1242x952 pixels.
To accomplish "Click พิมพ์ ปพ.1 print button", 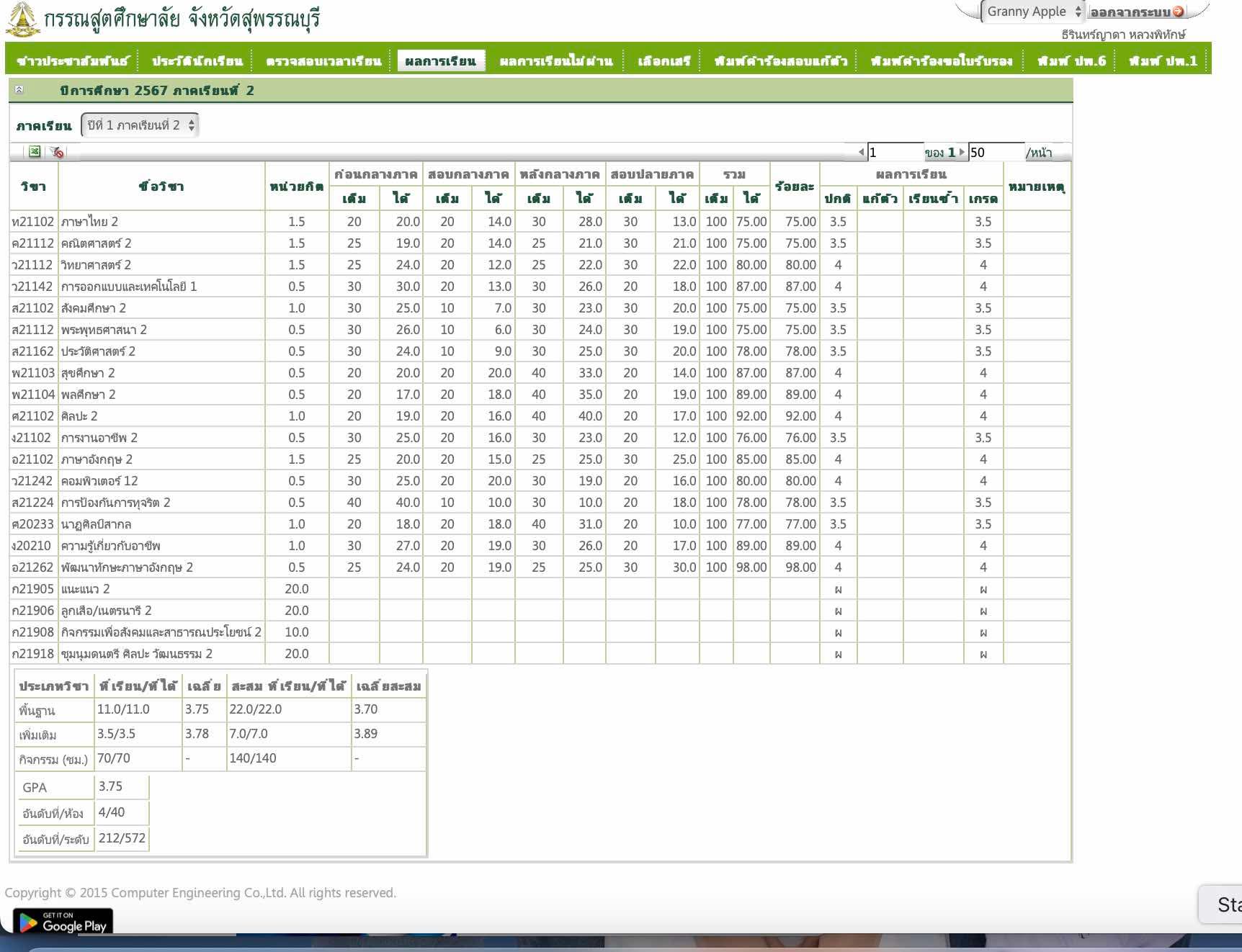I will click(x=1163, y=61).
